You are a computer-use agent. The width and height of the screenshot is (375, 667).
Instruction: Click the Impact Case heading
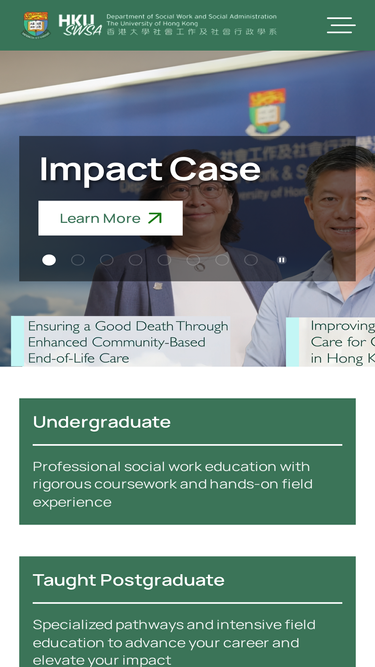(x=150, y=169)
